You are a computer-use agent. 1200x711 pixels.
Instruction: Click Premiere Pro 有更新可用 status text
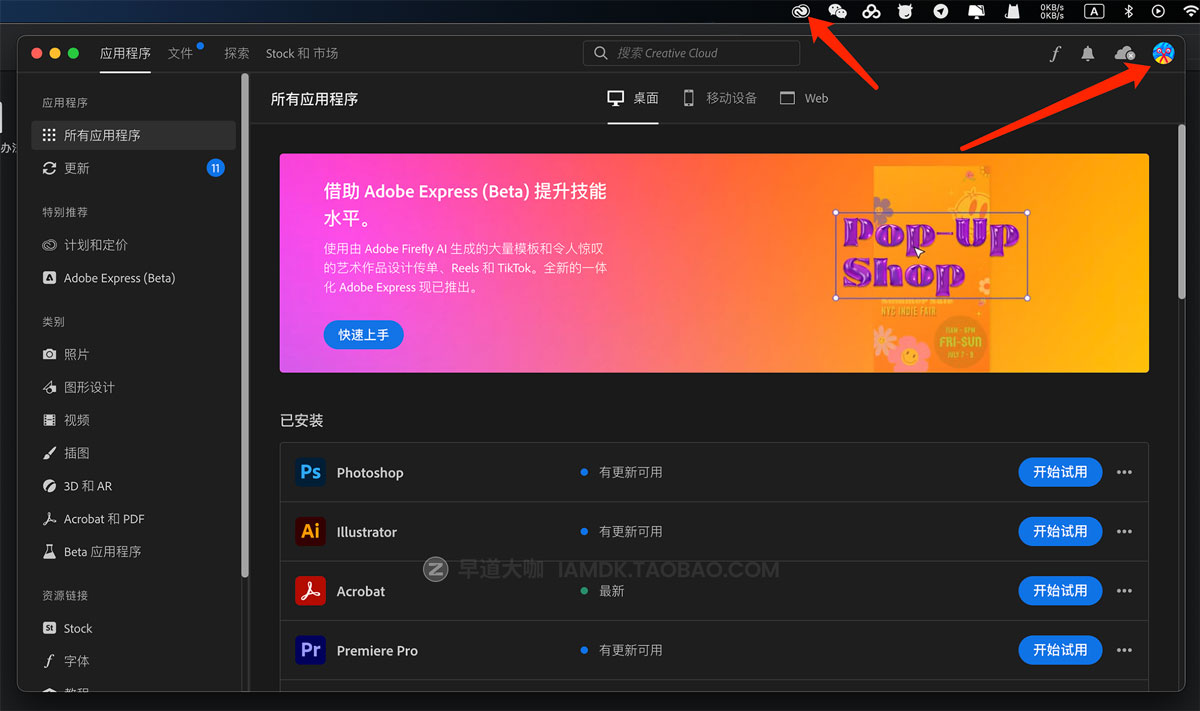click(630, 650)
